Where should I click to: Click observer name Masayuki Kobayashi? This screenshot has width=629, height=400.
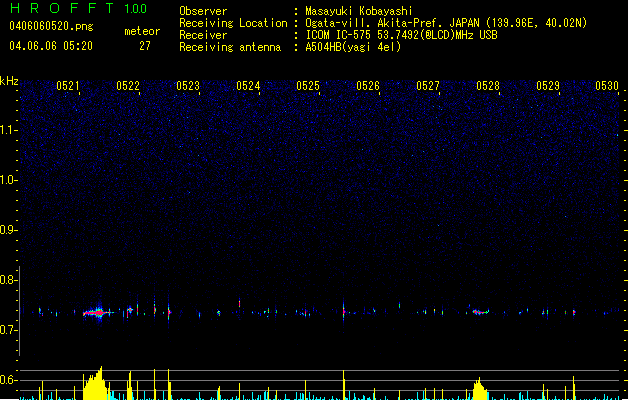(x=359, y=11)
